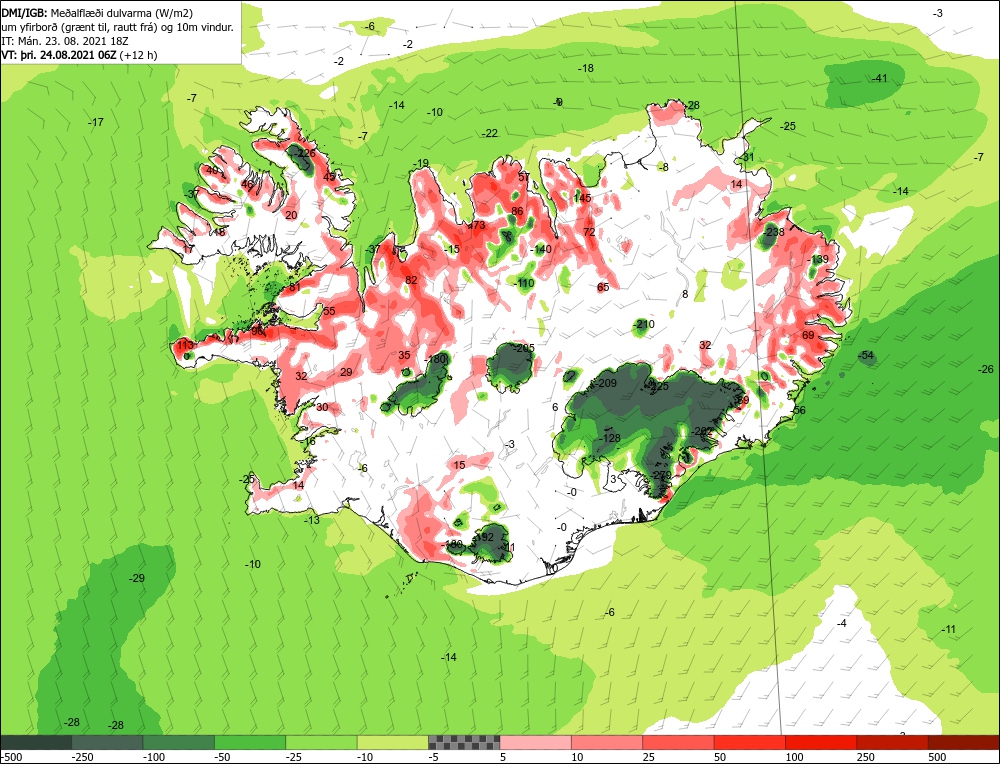
Task: Click the subtitle line 'um yfirborð (grænt til, rautt frá)'
Action: tap(80, 27)
